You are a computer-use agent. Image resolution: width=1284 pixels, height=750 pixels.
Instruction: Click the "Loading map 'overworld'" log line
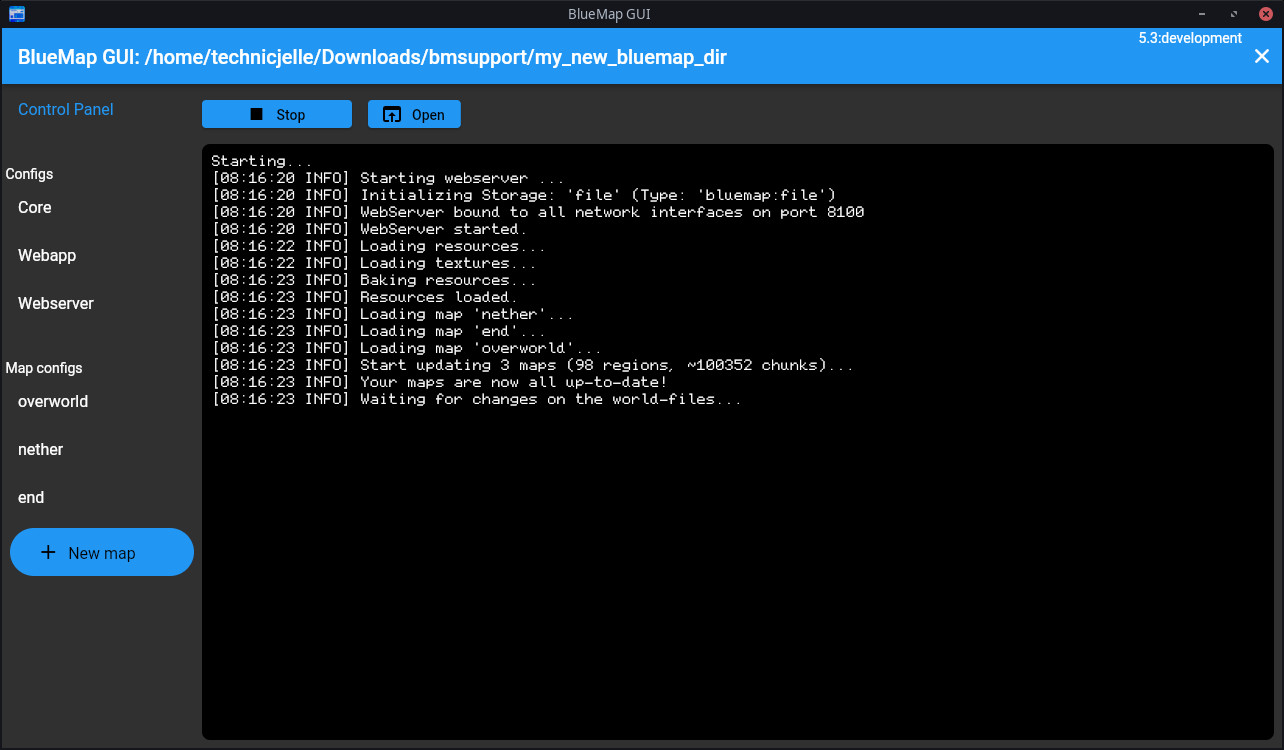pyautogui.click(x=406, y=348)
